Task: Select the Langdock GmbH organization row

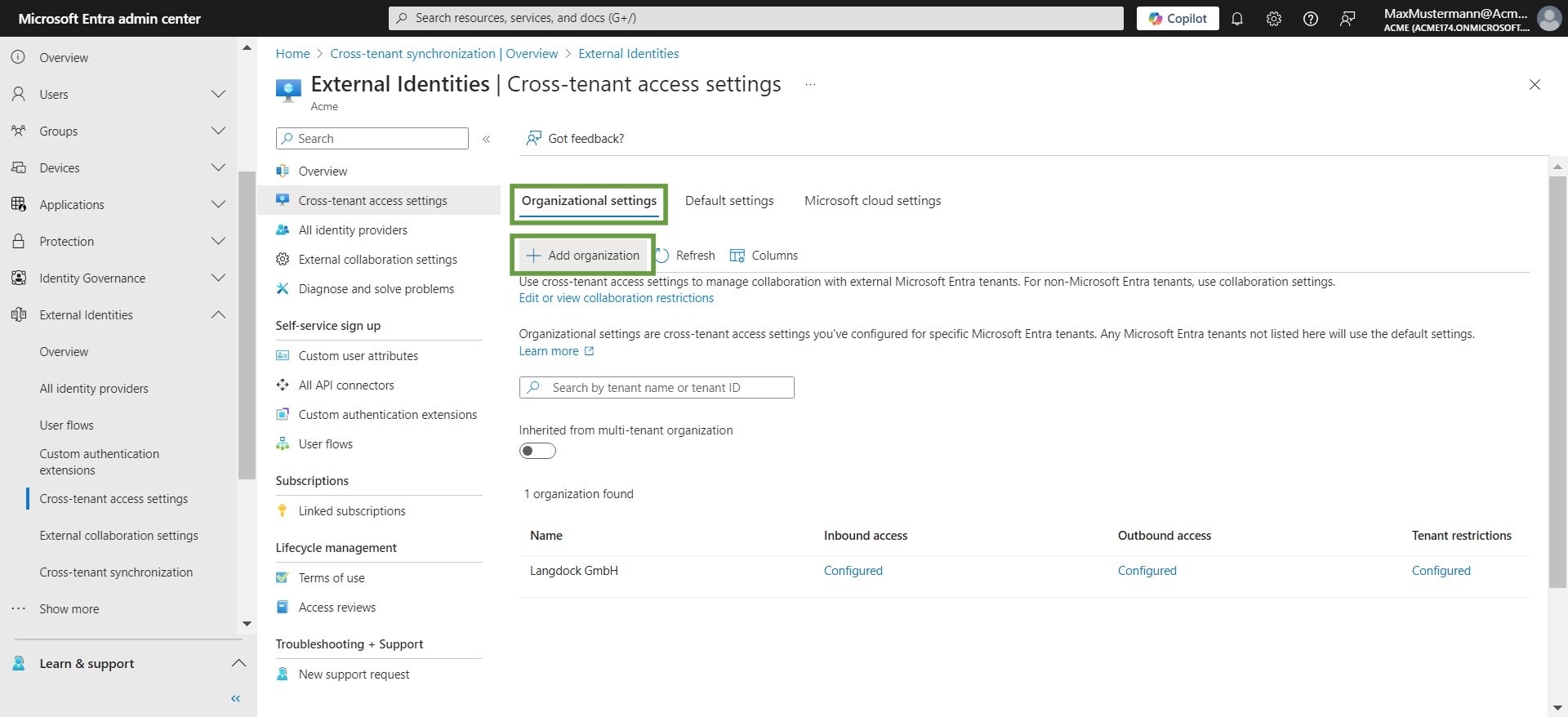Action: (1024, 571)
